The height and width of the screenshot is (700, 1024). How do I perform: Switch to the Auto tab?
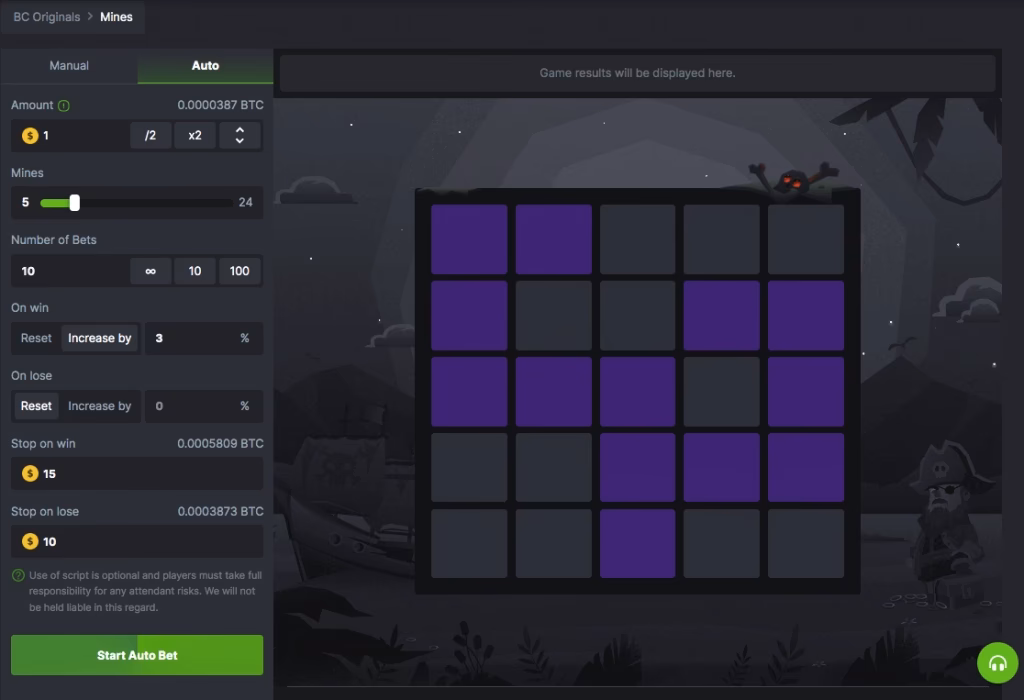205,65
